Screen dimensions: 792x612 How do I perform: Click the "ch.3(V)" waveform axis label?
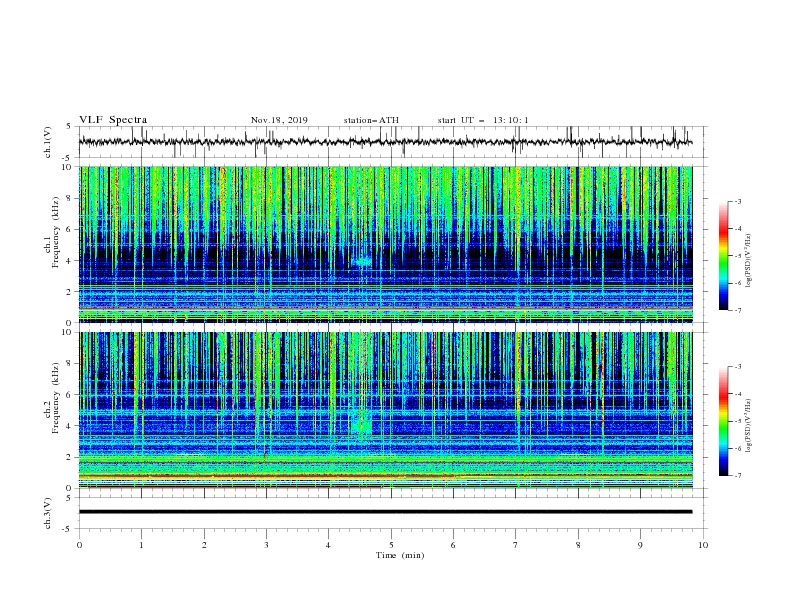(48, 513)
